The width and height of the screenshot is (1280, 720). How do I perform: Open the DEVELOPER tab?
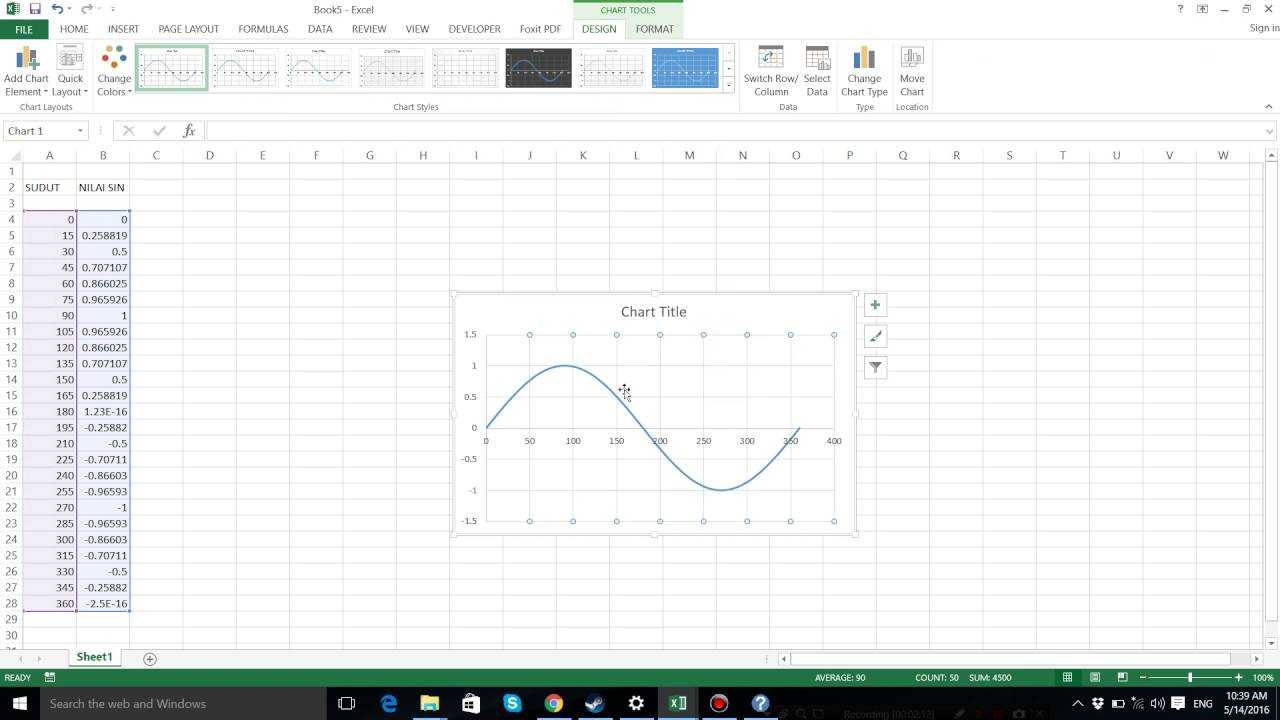click(x=474, y=29)
